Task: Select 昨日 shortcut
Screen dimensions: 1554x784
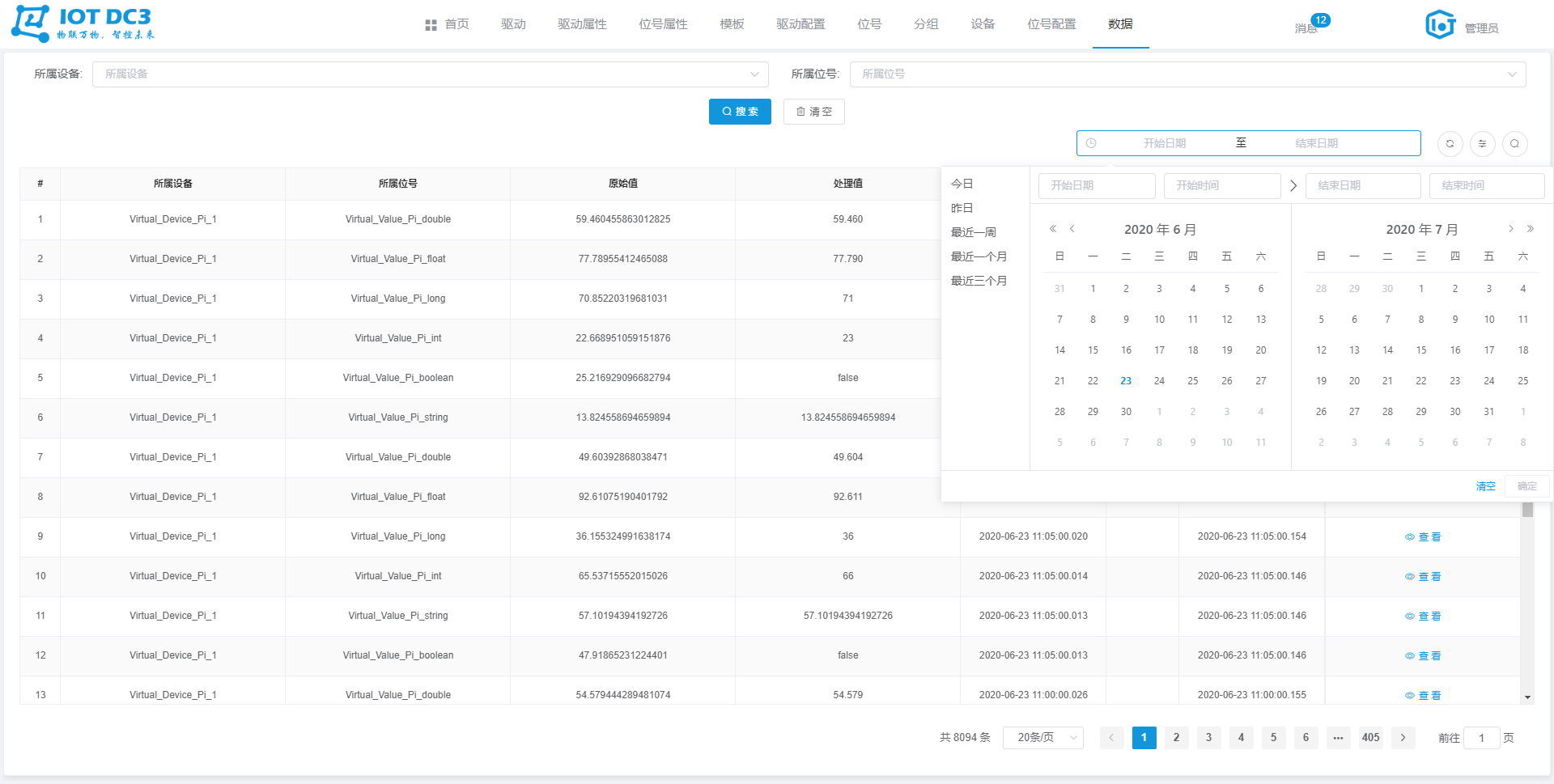Action: [x=962, y=208]
